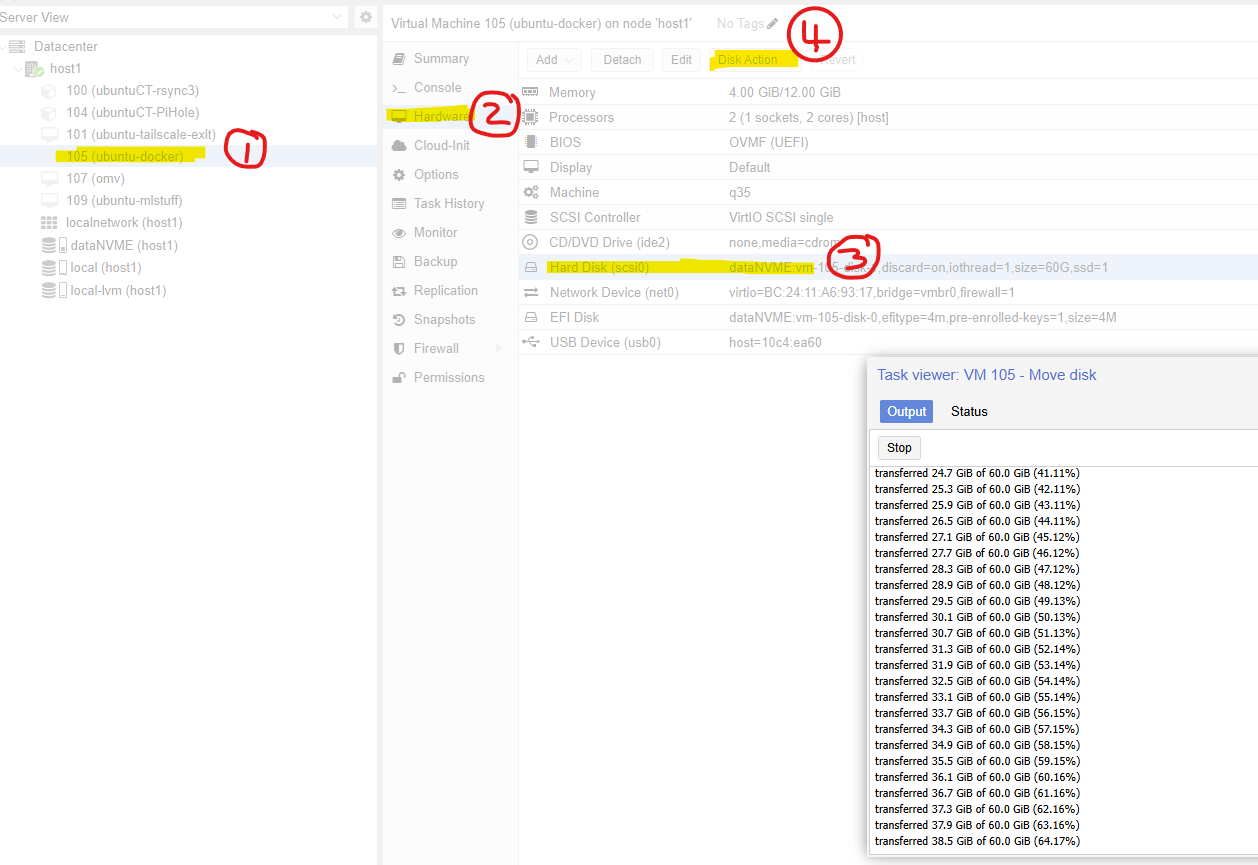Open Task History panel icon
The width and height of the screenshot is (1258, 865).
400,203
